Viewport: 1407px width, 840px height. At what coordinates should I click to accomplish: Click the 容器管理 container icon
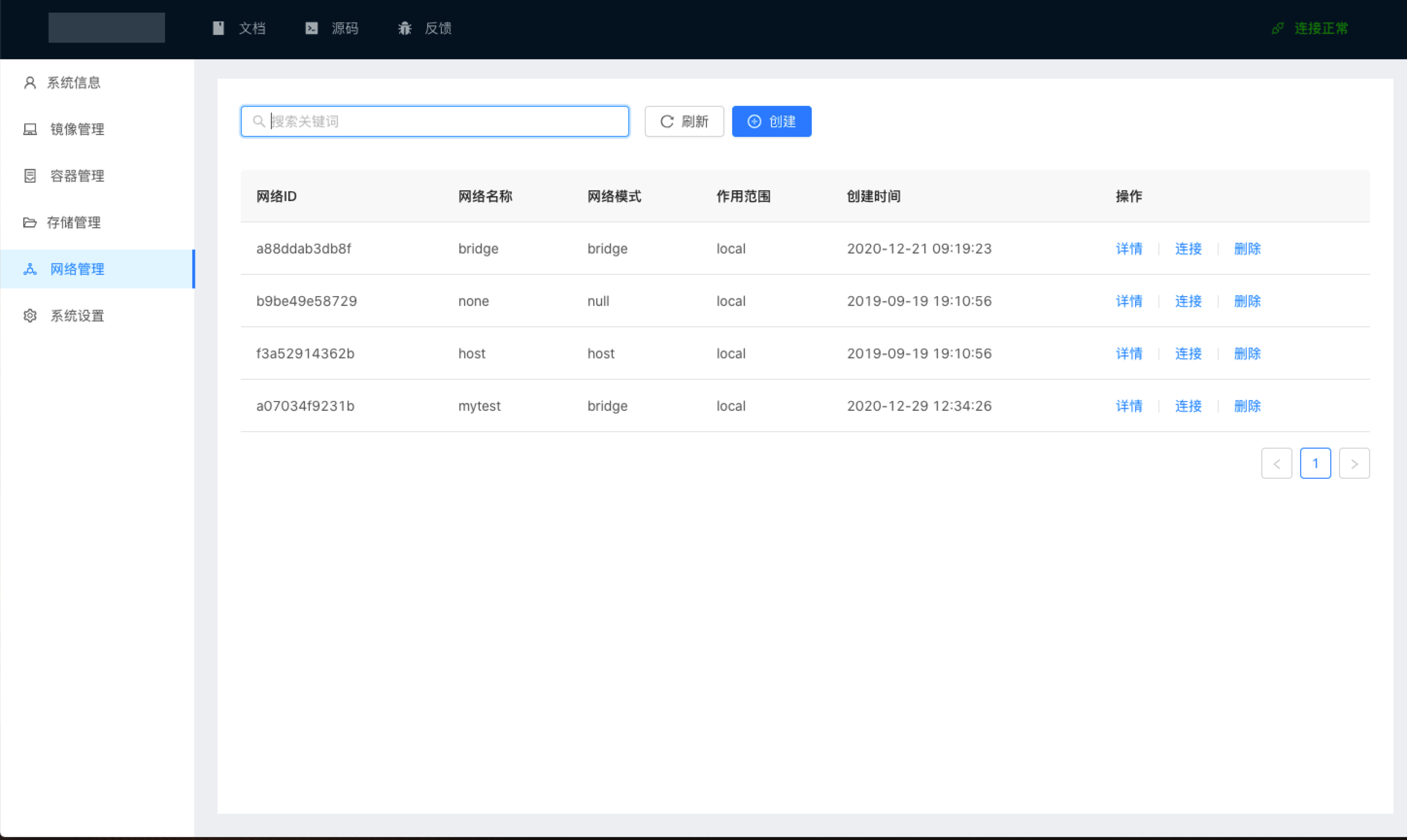click(x=30, y=176)
